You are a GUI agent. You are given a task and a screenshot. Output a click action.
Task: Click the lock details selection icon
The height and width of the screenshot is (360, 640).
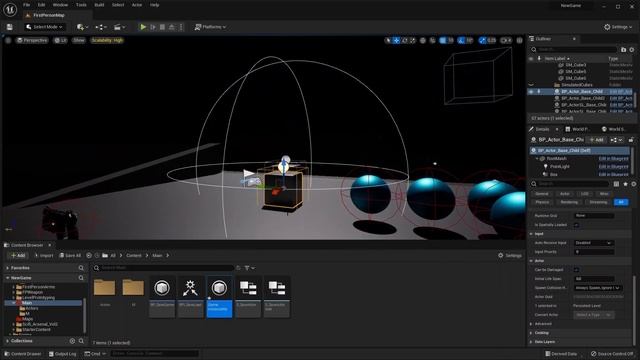pos(631,140)
